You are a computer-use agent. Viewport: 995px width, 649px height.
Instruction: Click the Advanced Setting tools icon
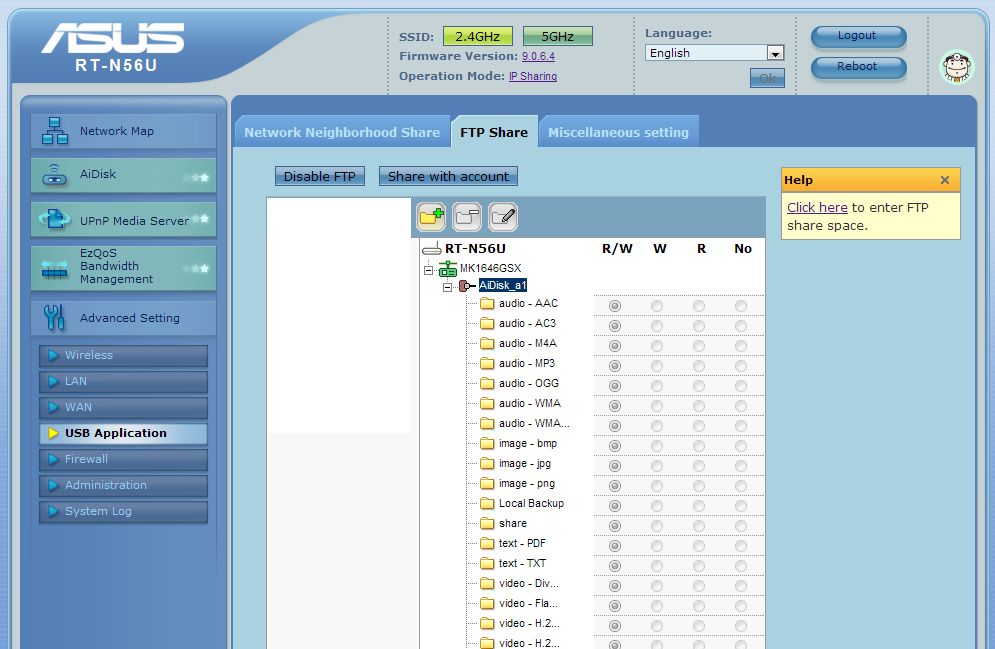tap(54, 318)
